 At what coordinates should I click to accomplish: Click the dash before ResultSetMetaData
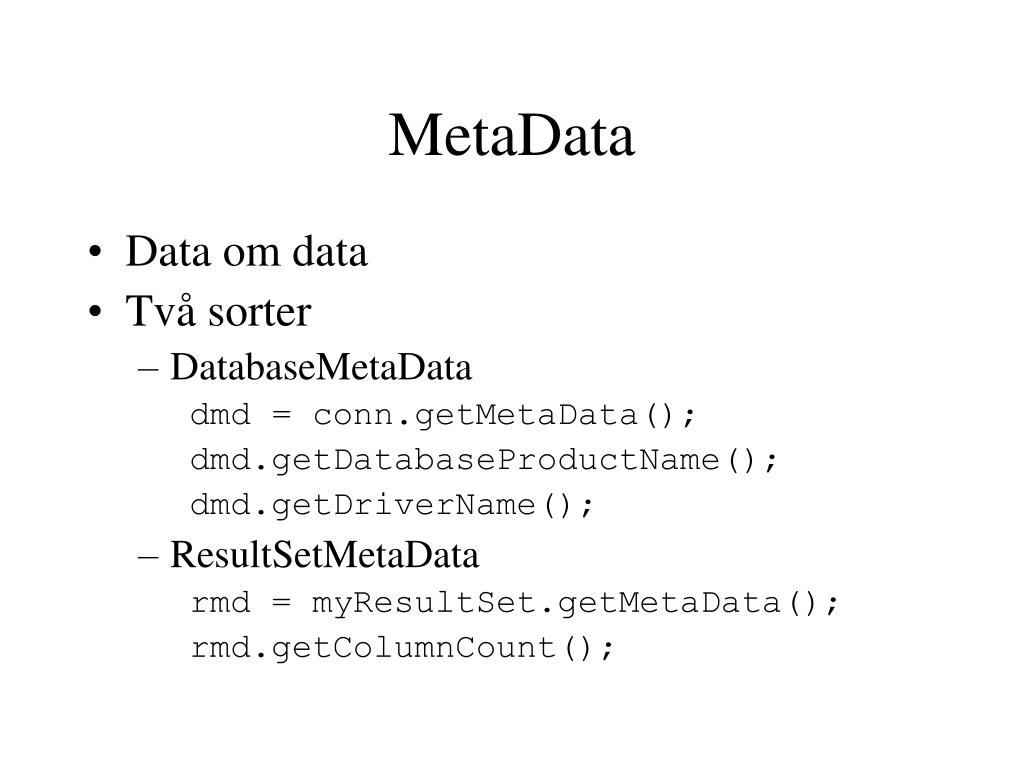[x=148, y=557]
